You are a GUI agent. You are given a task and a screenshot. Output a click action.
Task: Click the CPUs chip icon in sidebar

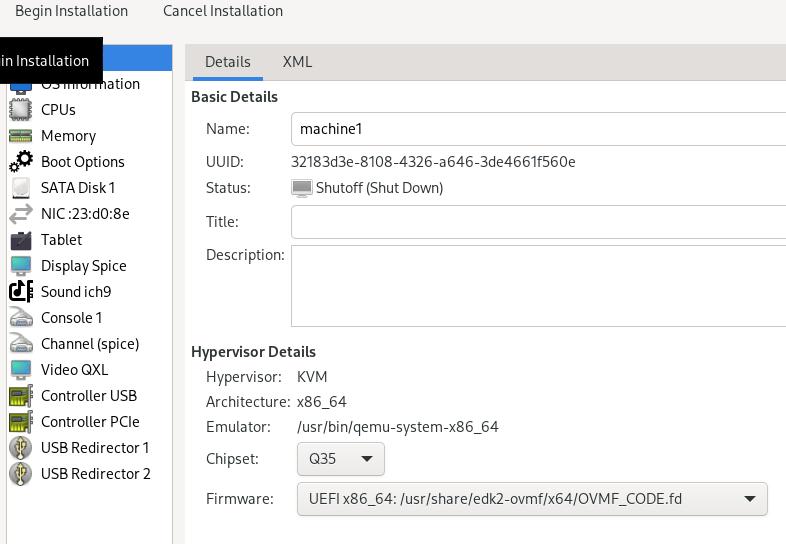tap(20, 110)
